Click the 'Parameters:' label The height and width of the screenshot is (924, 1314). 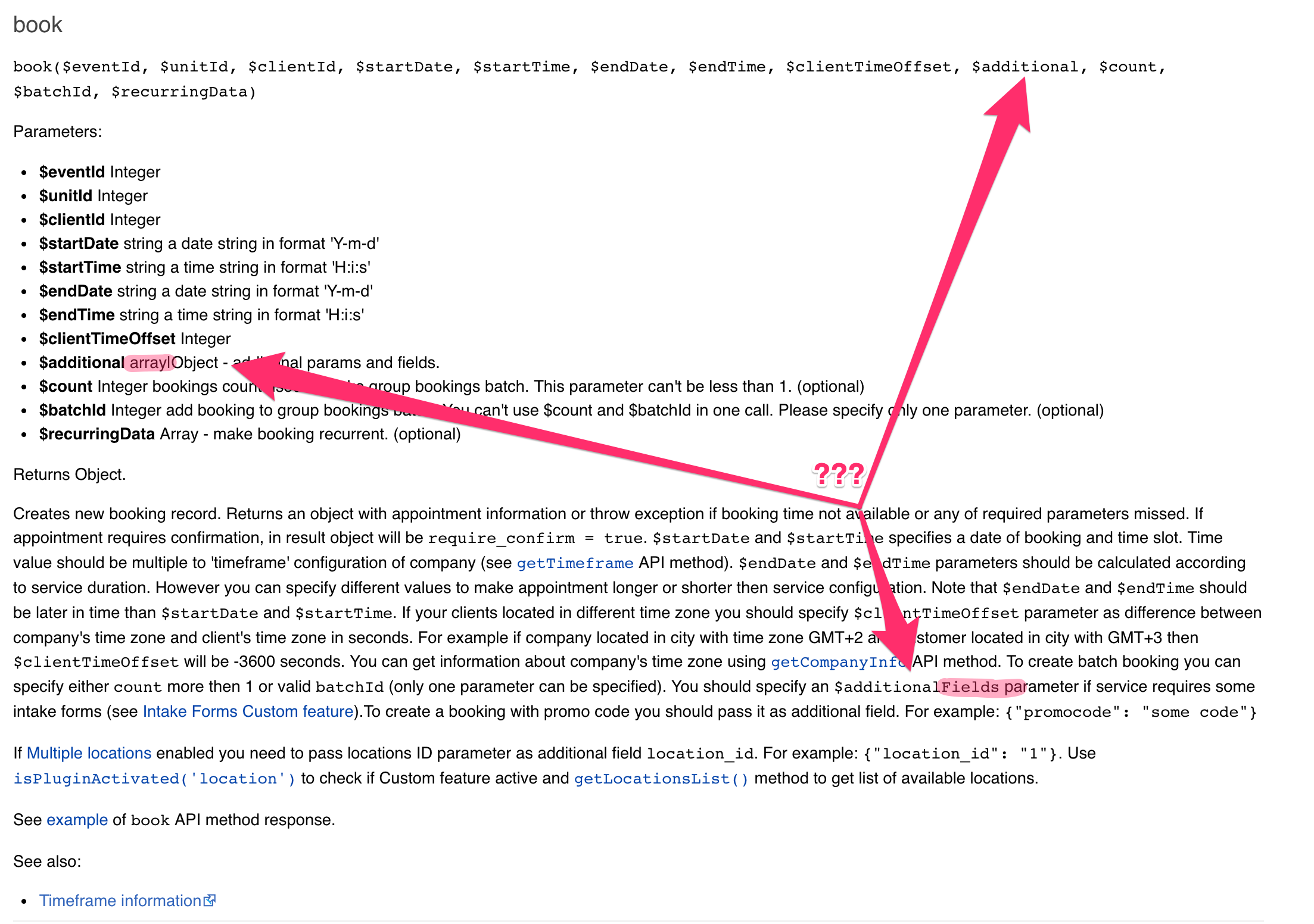tap(57, 132)
